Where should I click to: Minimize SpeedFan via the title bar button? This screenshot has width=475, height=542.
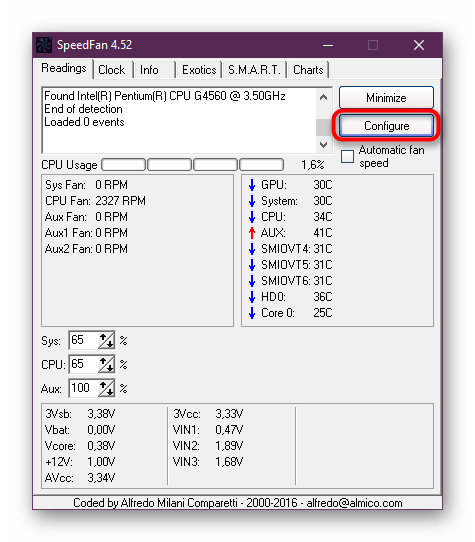coord(328,45)
